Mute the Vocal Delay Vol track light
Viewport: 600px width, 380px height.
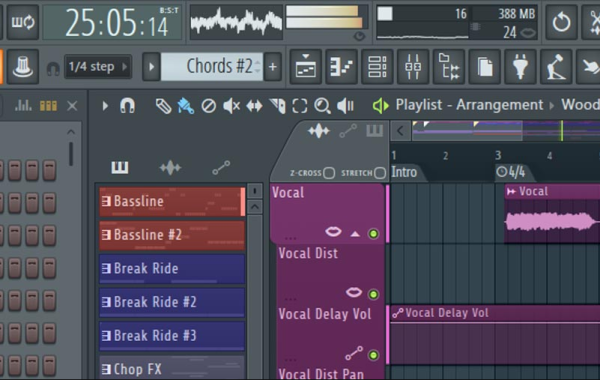click(x=373, y=355)
